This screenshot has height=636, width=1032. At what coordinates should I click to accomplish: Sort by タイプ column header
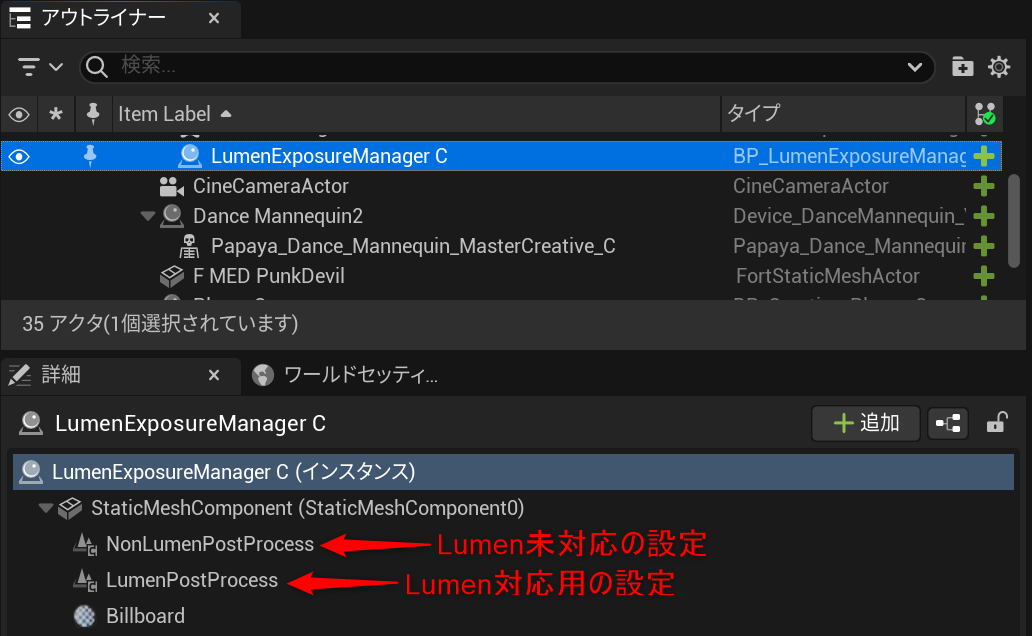pyautogui.click(x=843, y=114)
